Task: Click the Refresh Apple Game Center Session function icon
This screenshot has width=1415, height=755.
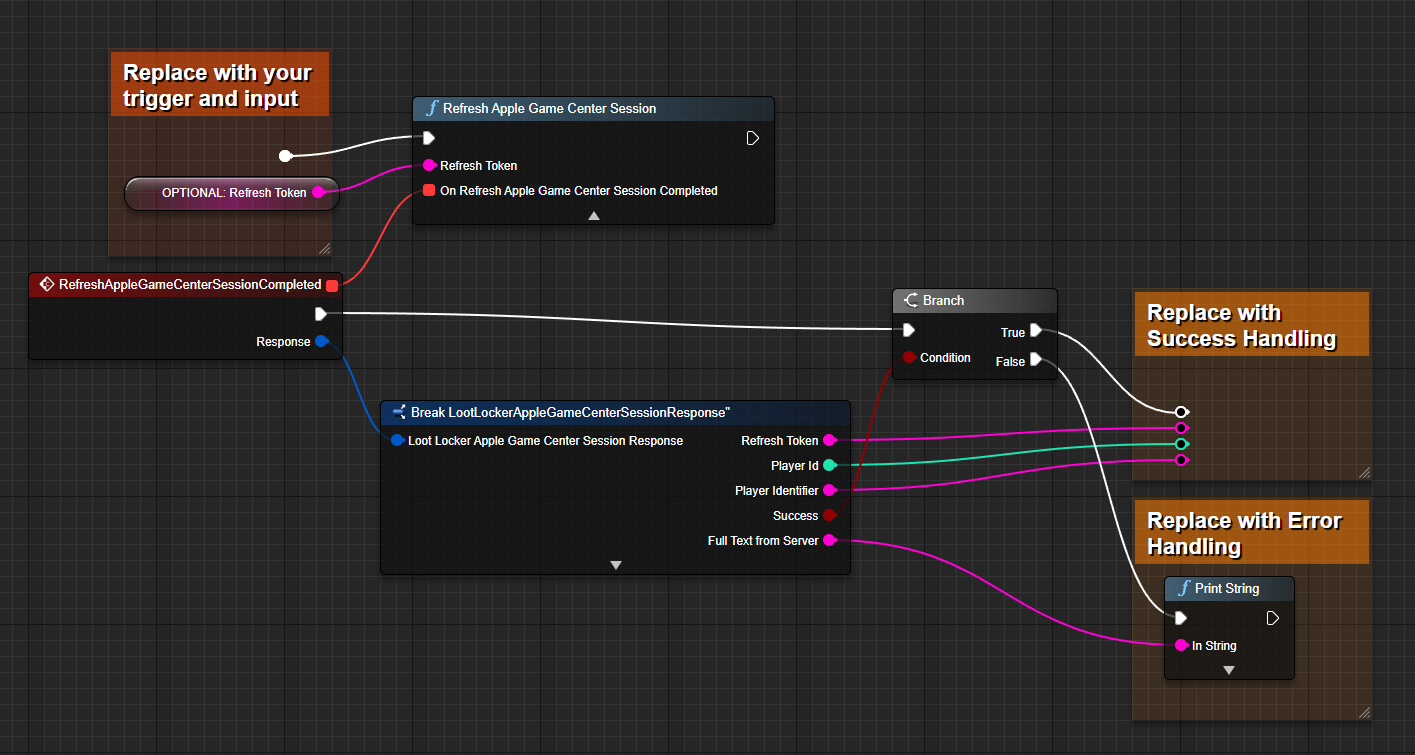Action: 432,108
